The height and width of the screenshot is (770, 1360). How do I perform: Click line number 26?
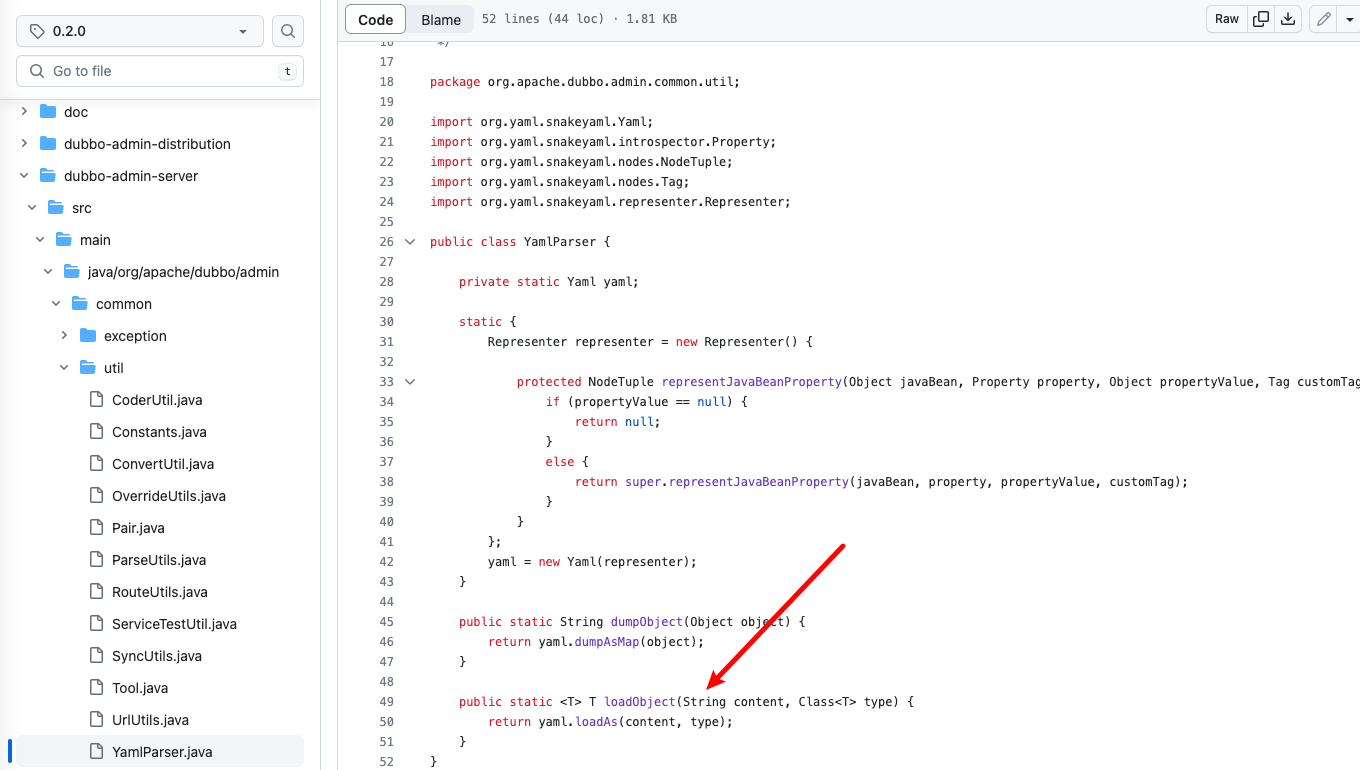click(387, 242)
